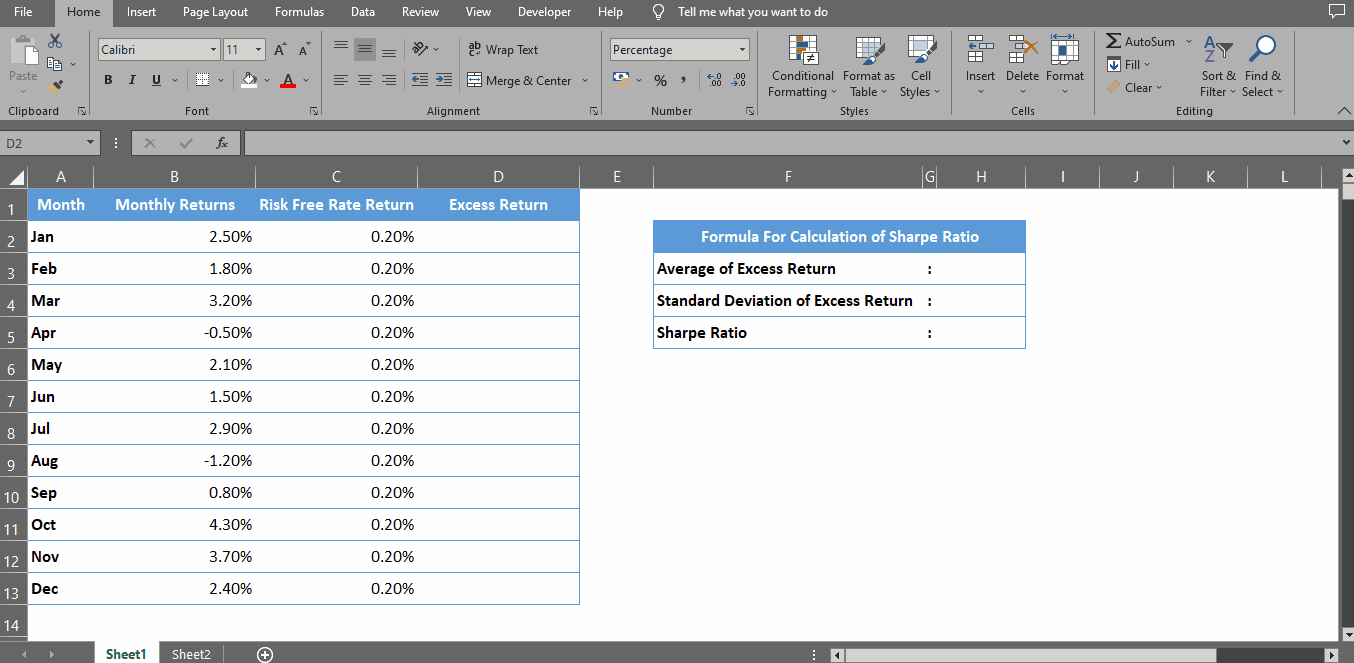Expand the Merge & Center options
Image resolution: width=1354 pixels, height=663 pixels.
[x=584, y=80]
